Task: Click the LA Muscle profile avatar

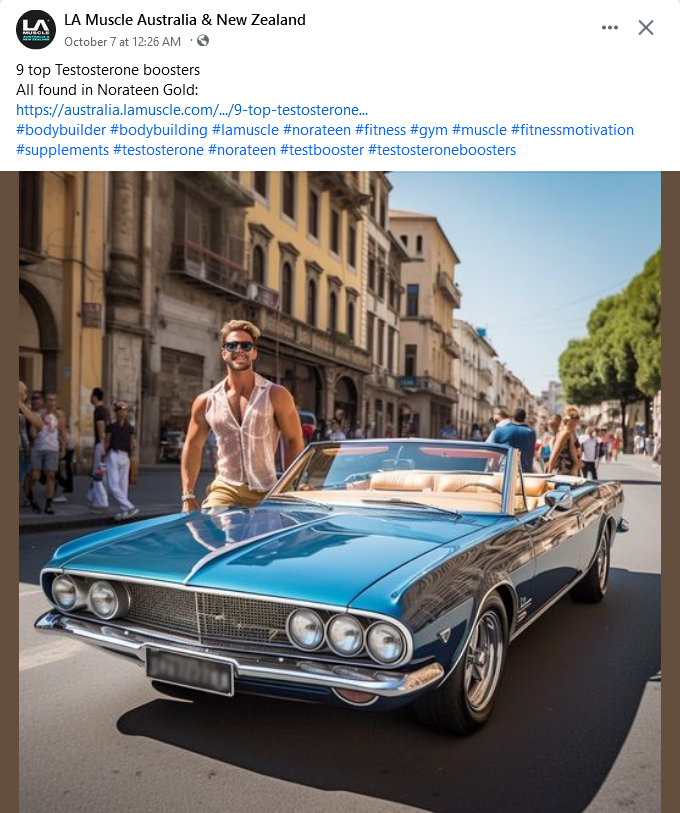Action: click(36, 30)
